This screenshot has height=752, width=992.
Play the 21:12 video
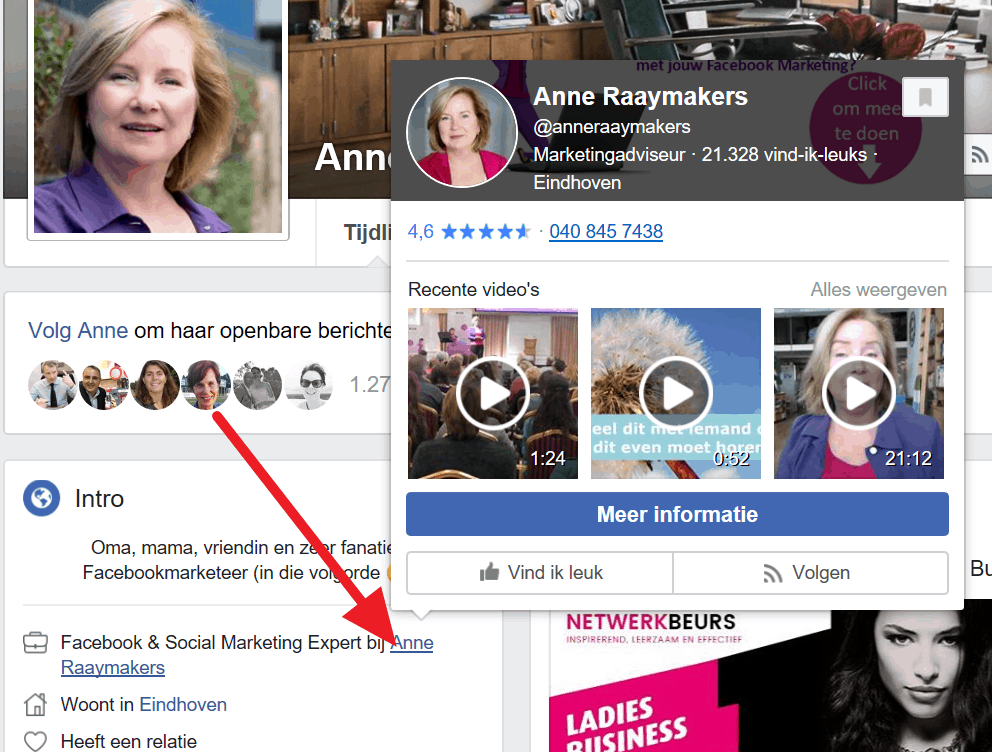[x=859, y=393]
